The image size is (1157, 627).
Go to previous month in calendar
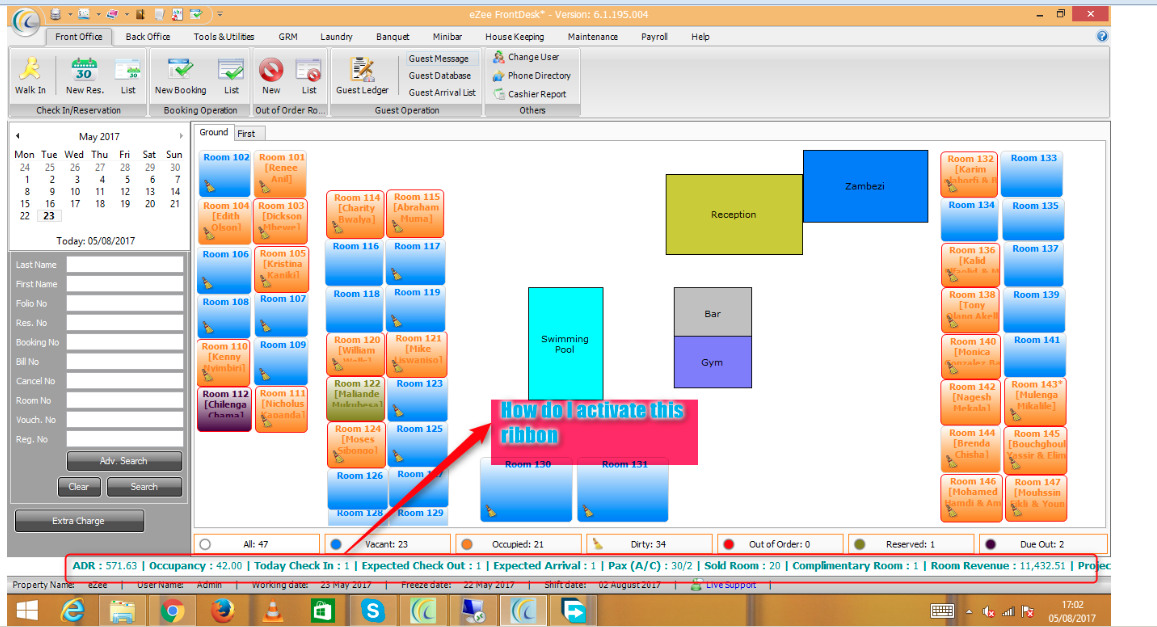click(18, 136)
